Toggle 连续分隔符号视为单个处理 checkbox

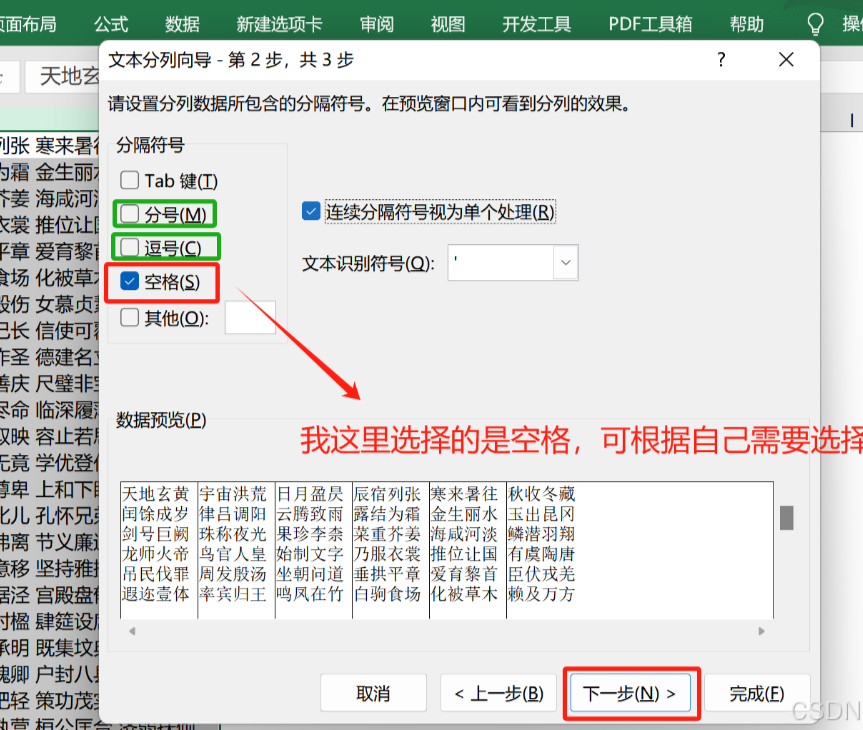tap(311, 211)
